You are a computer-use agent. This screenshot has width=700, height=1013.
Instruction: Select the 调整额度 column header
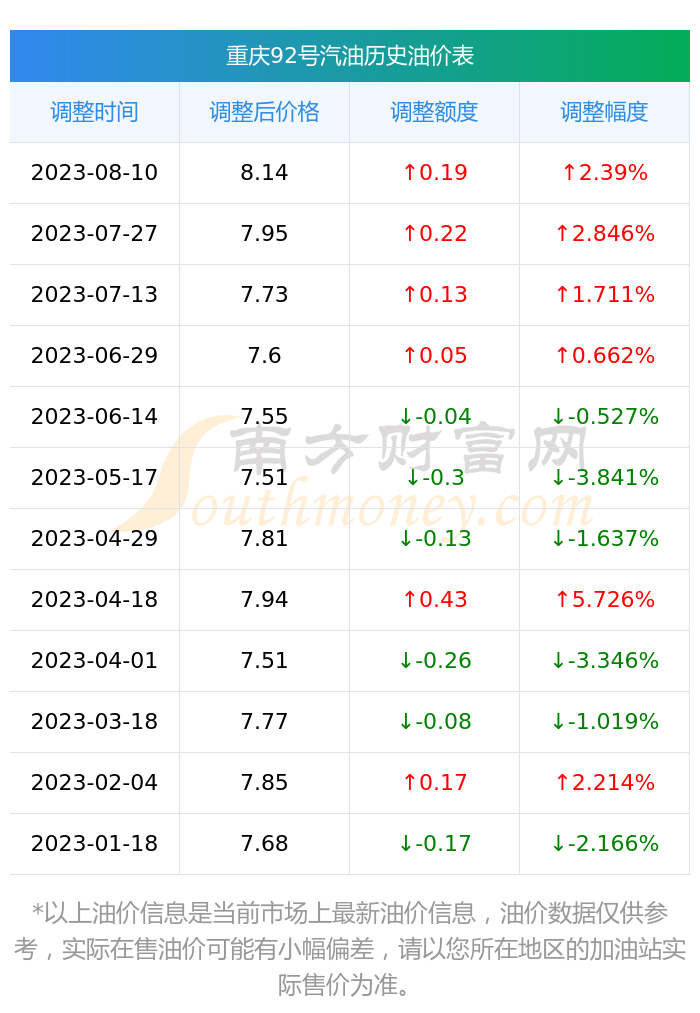click(435, 112)
